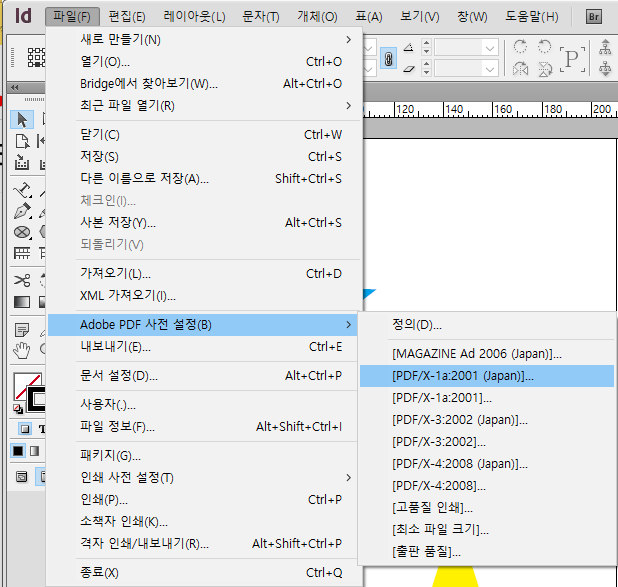
Task: Click the reference point locator grid
Action: pyautogui.click(x=36, y=58)
